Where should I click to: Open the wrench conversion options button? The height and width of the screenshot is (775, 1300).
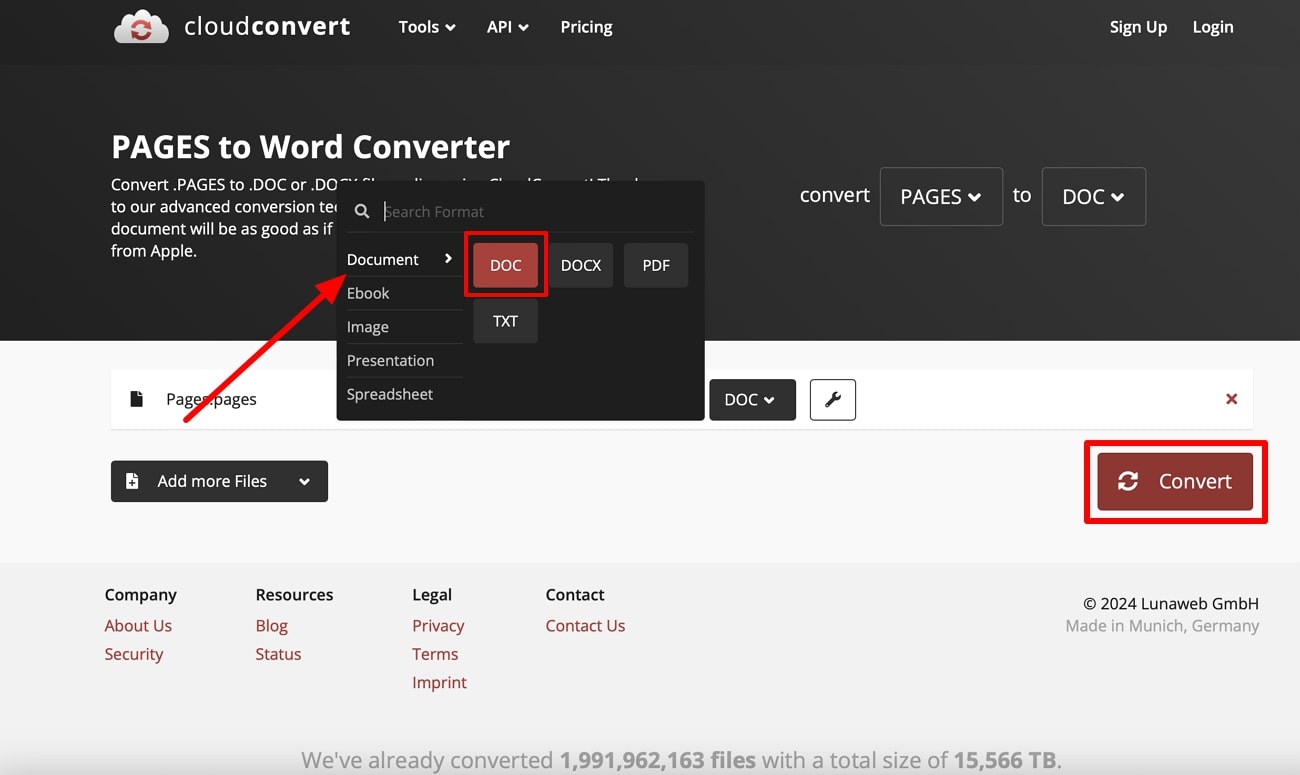[832, 399]
